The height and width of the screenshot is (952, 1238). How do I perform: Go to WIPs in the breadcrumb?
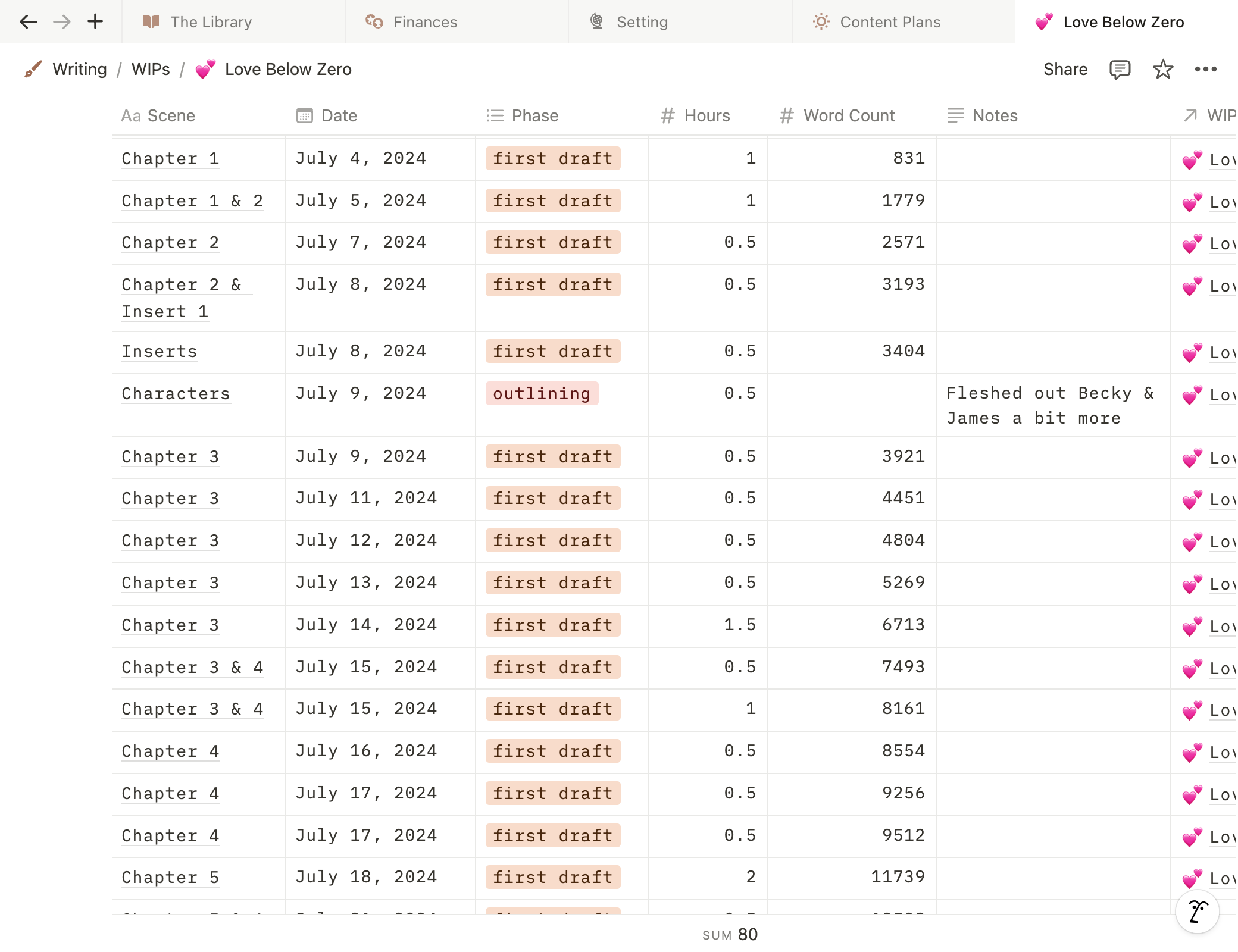(x=151, y=70)
